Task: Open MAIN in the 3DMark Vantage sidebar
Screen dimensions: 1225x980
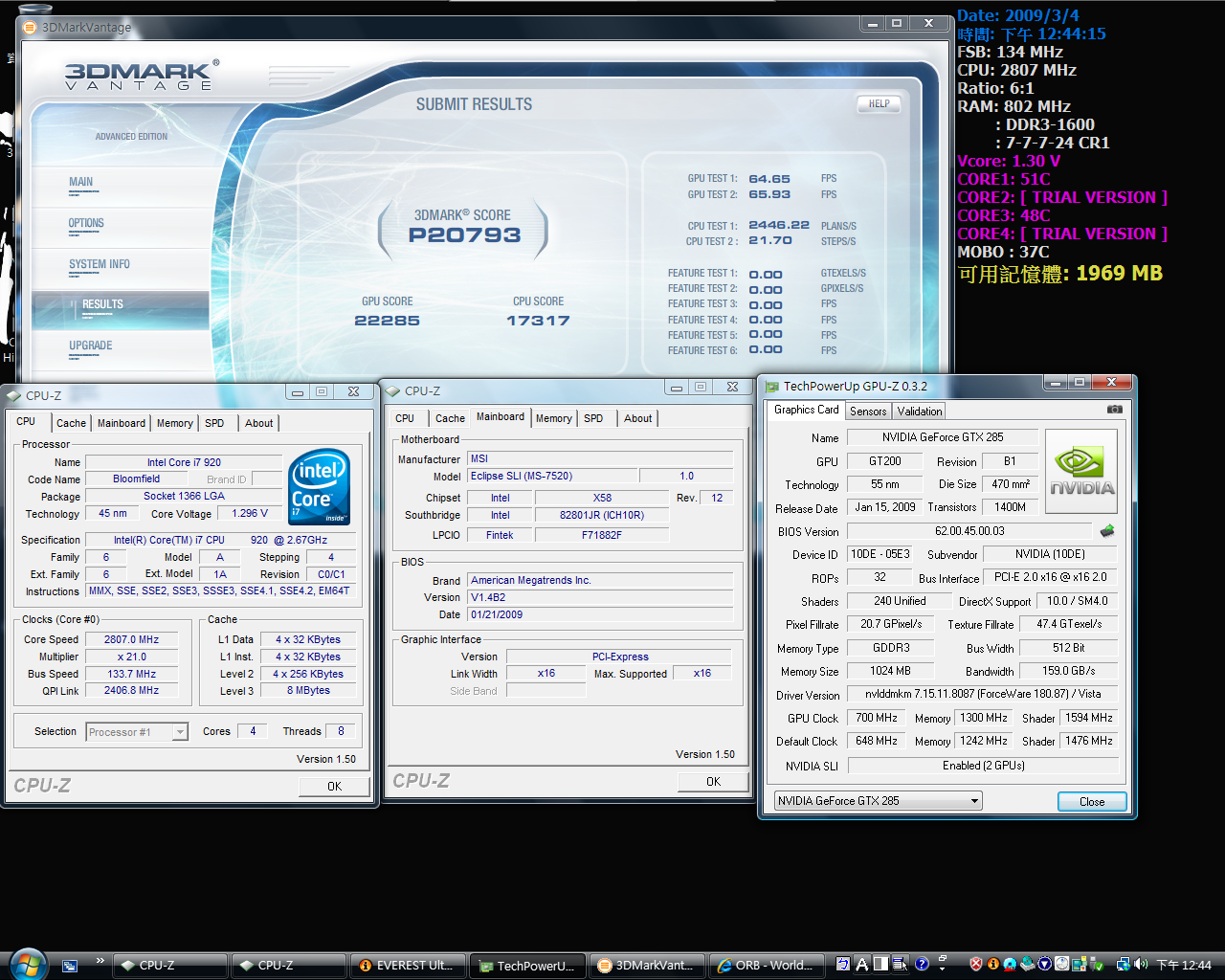Action: pos(81,182)
